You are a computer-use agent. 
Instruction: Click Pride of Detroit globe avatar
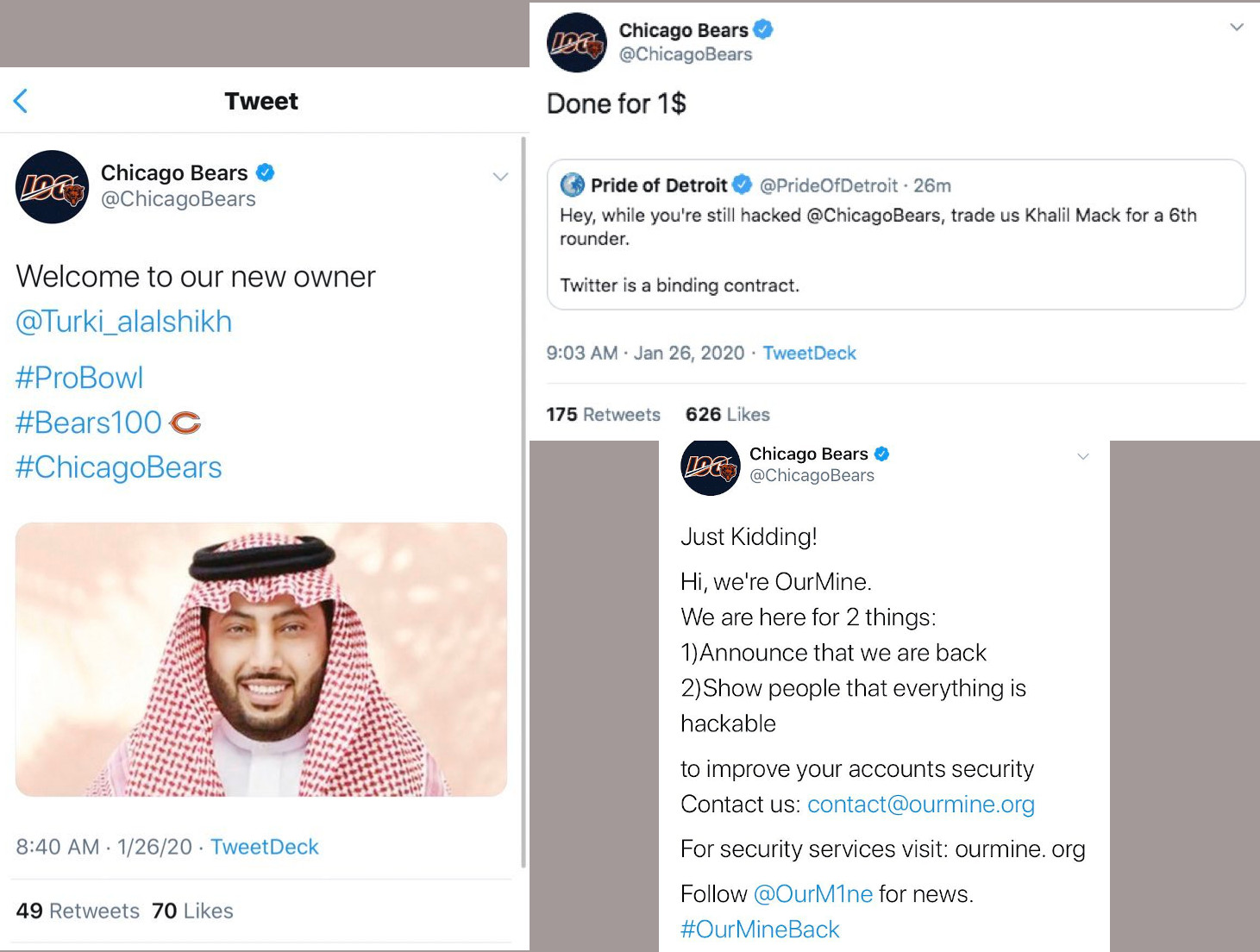[x=573, y=185]
